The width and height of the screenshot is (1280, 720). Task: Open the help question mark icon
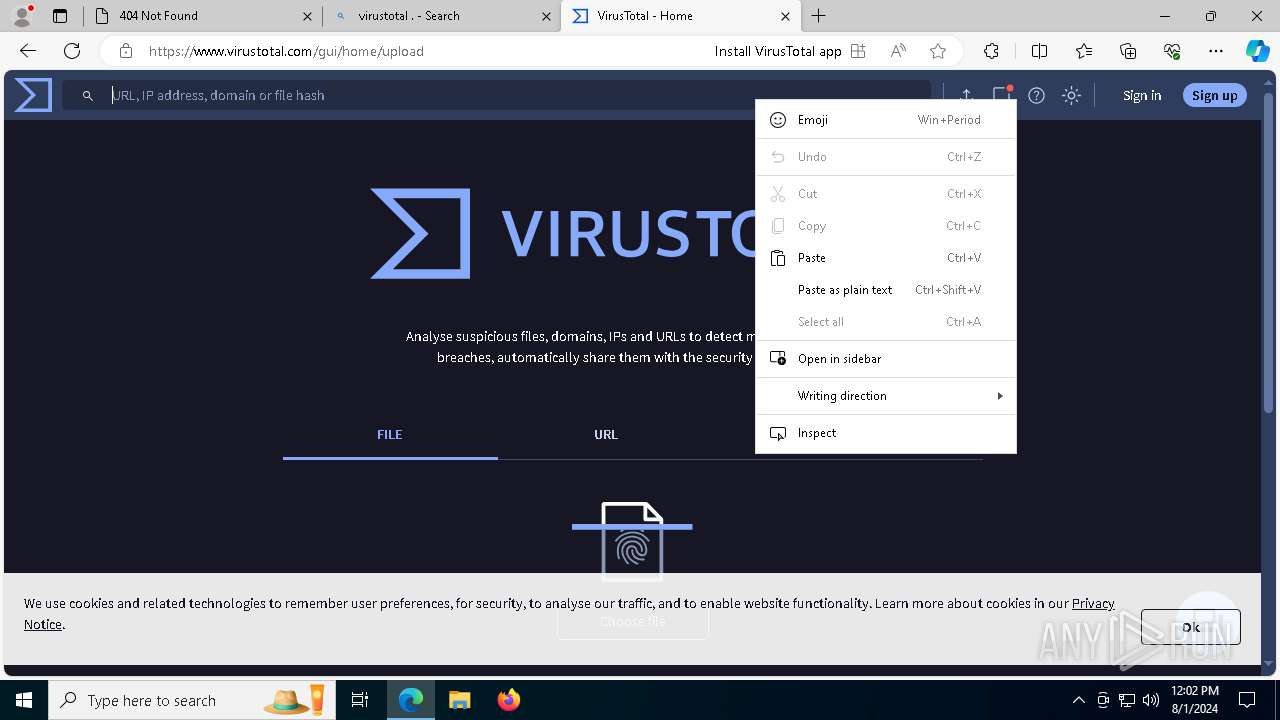click(1037, 95)
